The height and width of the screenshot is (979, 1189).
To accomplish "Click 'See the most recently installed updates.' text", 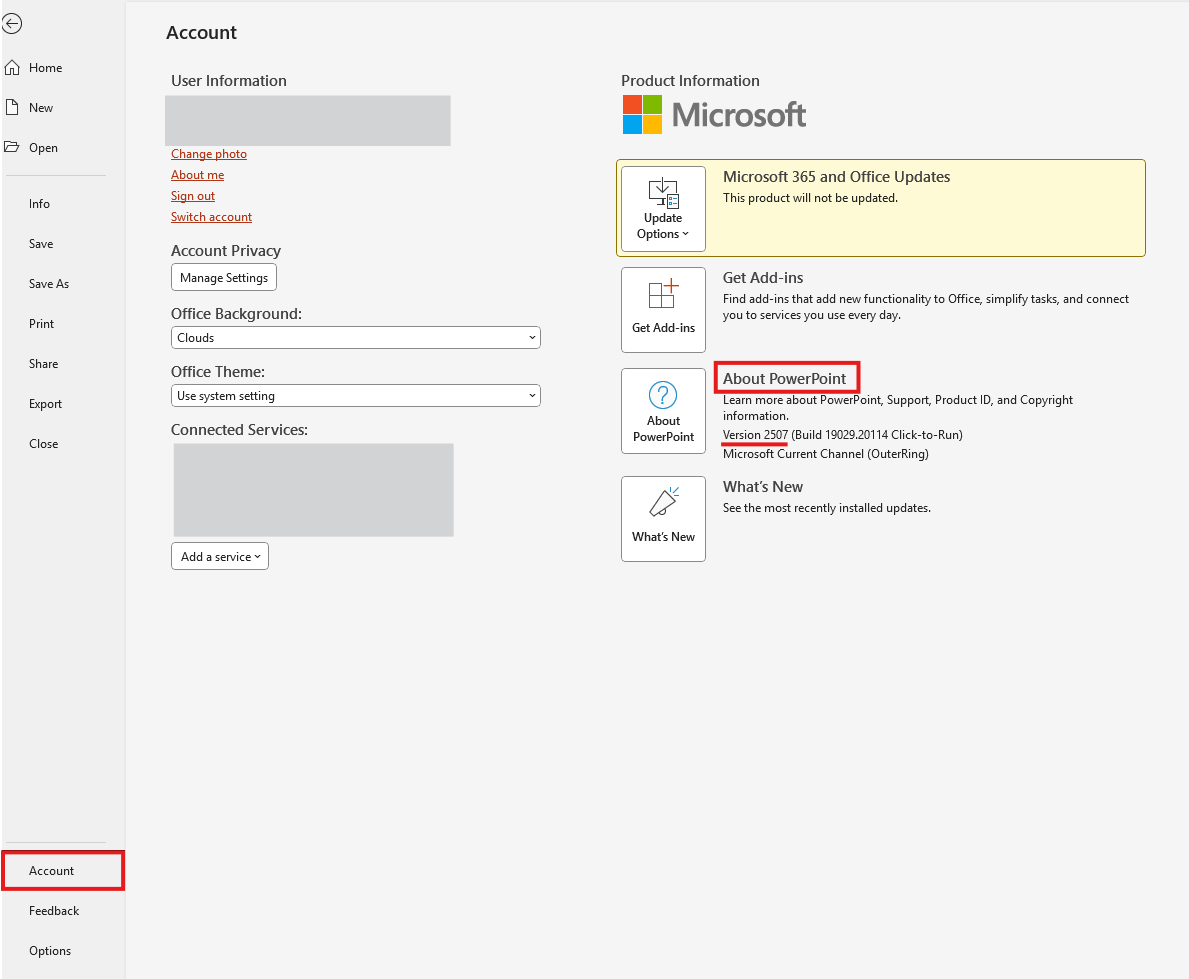I will point(827,508).
